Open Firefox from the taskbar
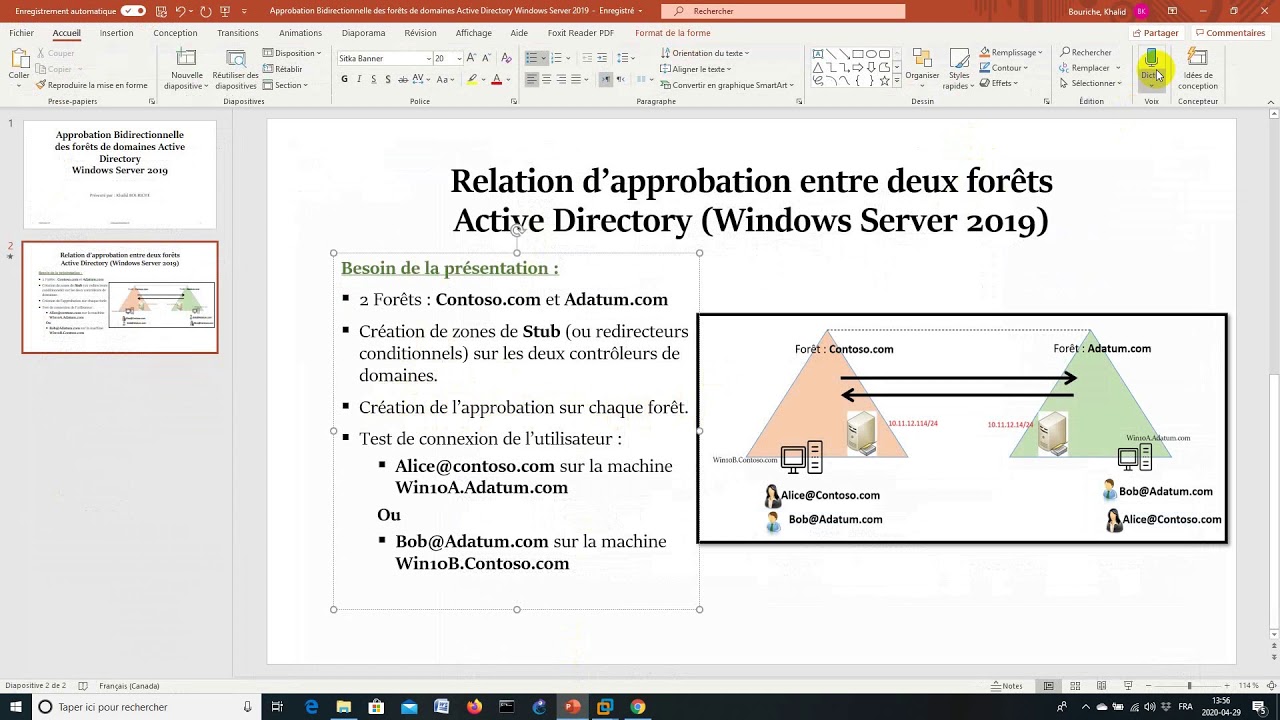This screenshot has height=720, width=1280. (474, 707)
